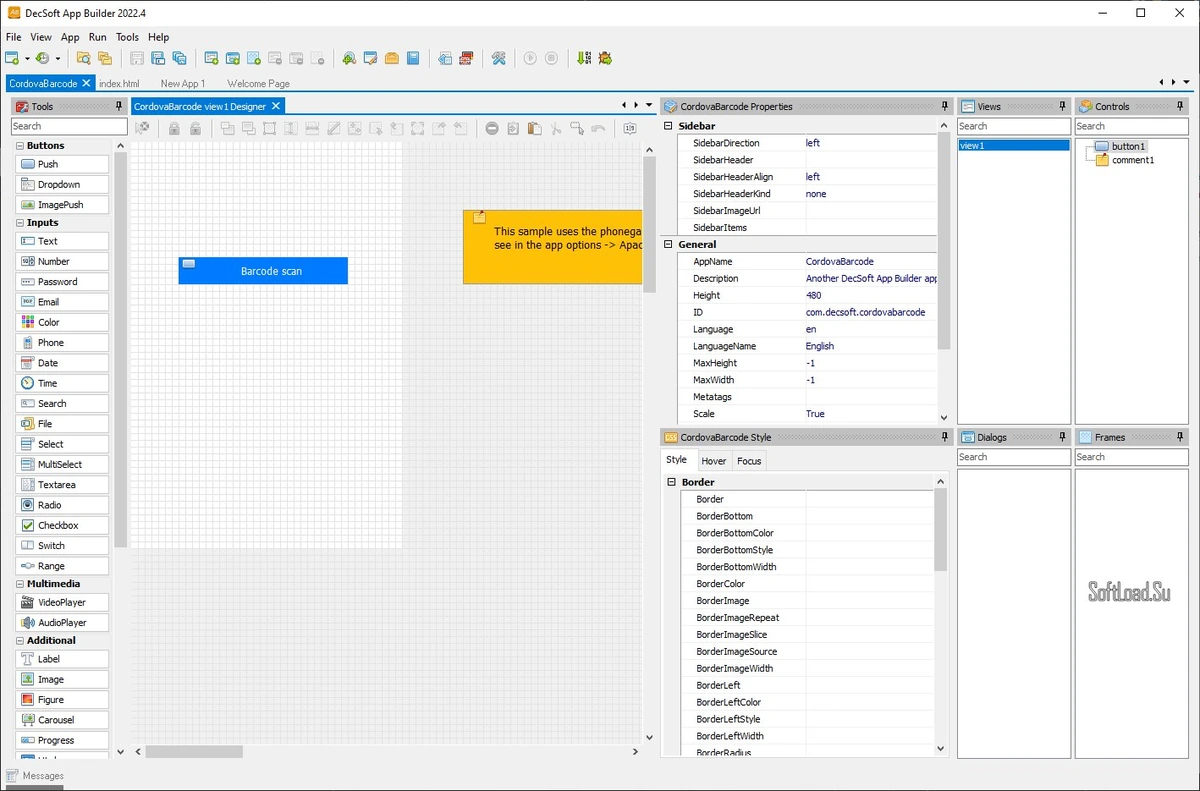
Task: Select the Radio input tool
Action: click(x=62, y=505)
